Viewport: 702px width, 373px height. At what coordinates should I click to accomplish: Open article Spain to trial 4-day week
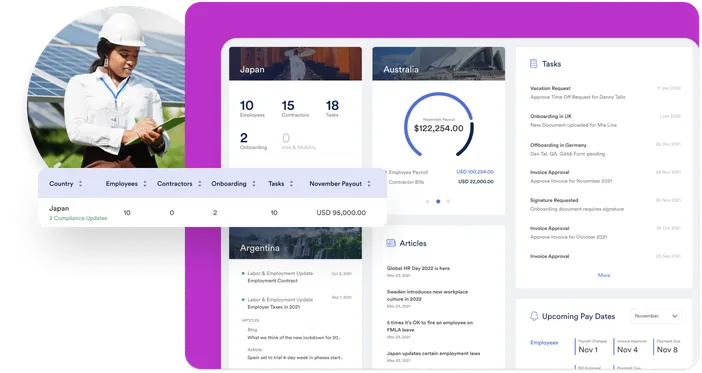295,358
